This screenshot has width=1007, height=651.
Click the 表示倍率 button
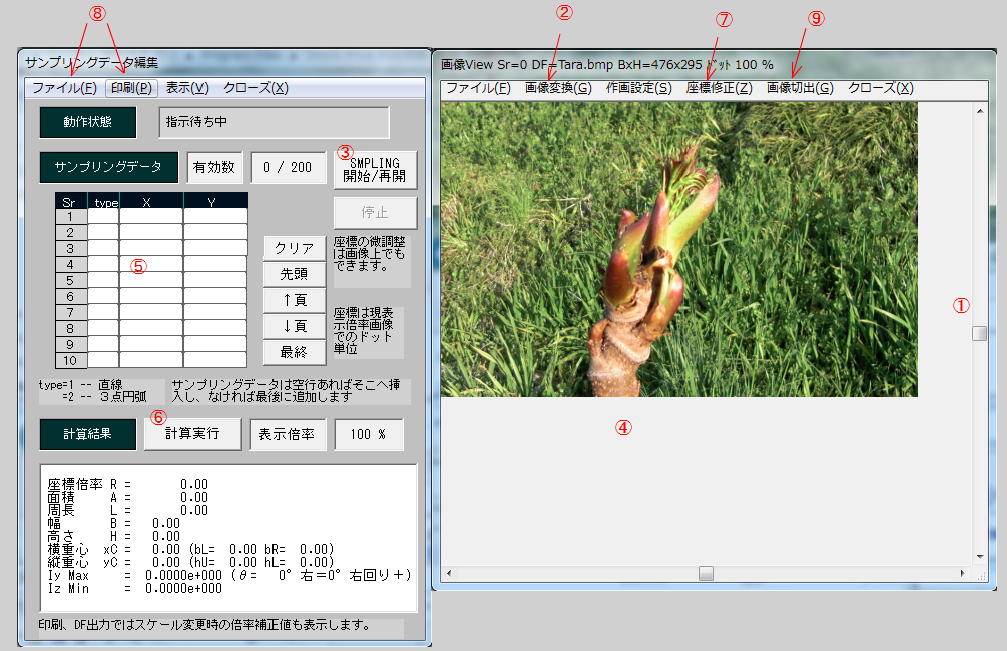(288, 435)
